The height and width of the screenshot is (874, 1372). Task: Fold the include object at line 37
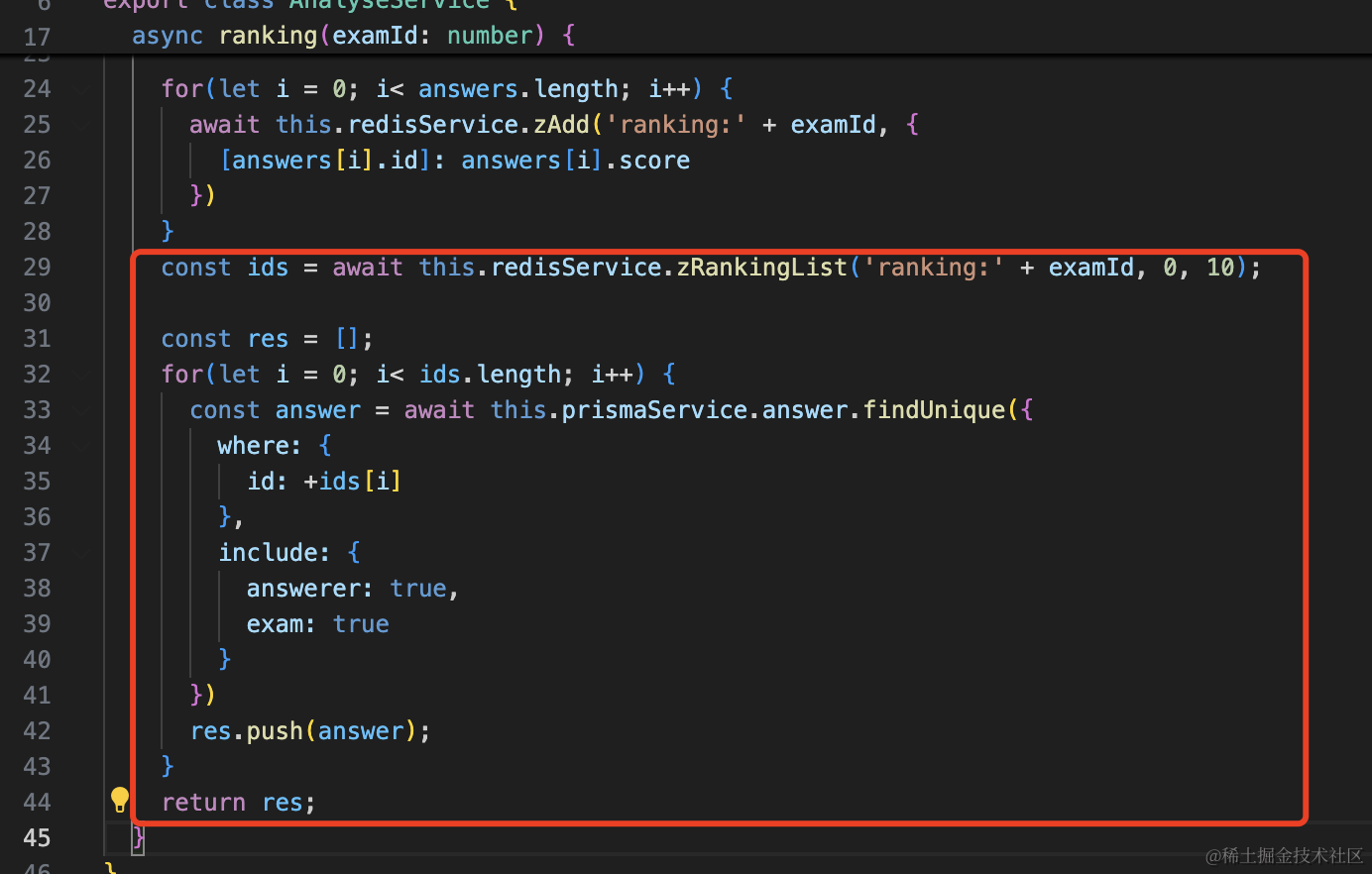pyautogui.click(x=80, y=553)
